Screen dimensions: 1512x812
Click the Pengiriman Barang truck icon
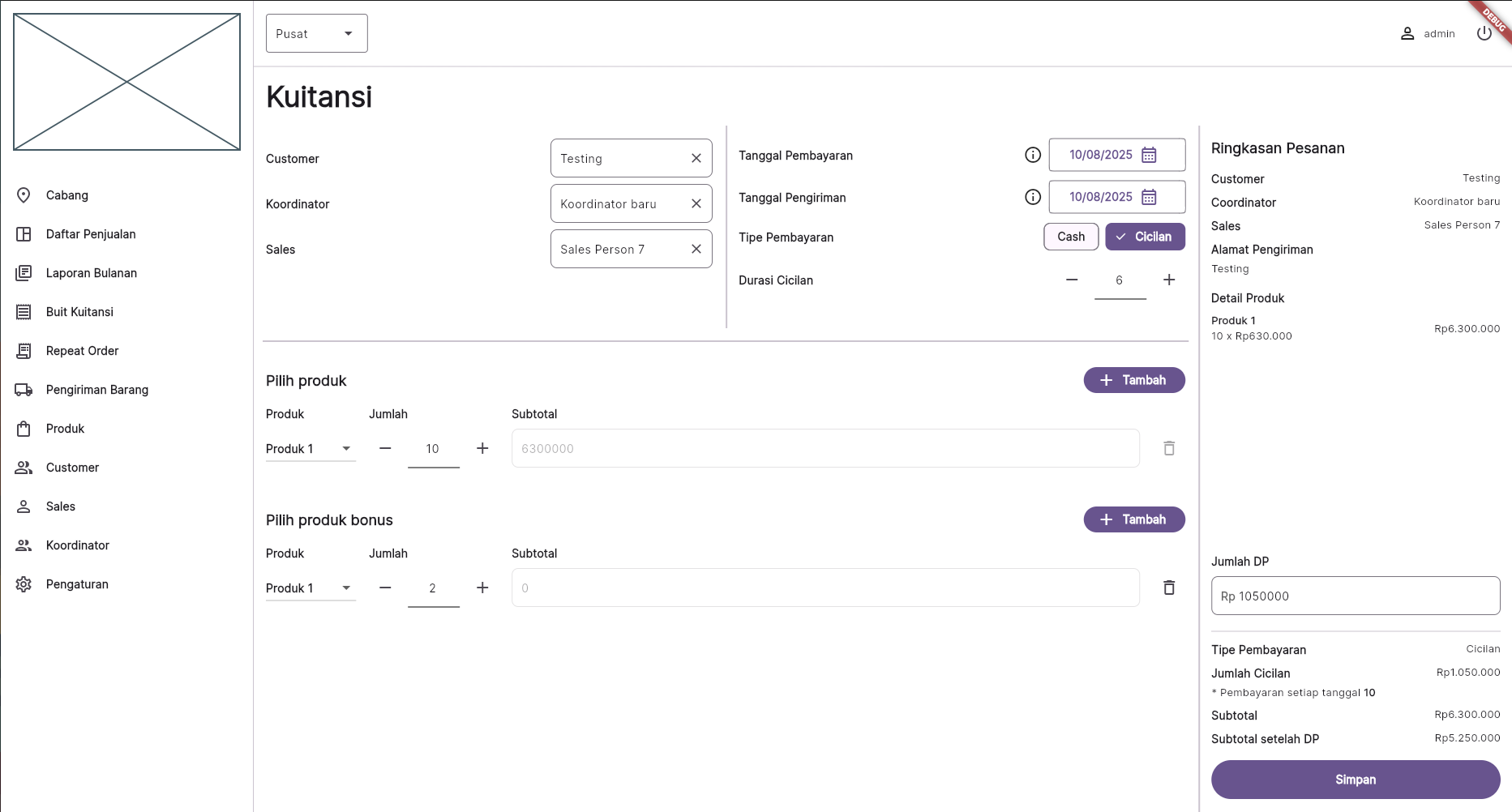click(24, 389)
